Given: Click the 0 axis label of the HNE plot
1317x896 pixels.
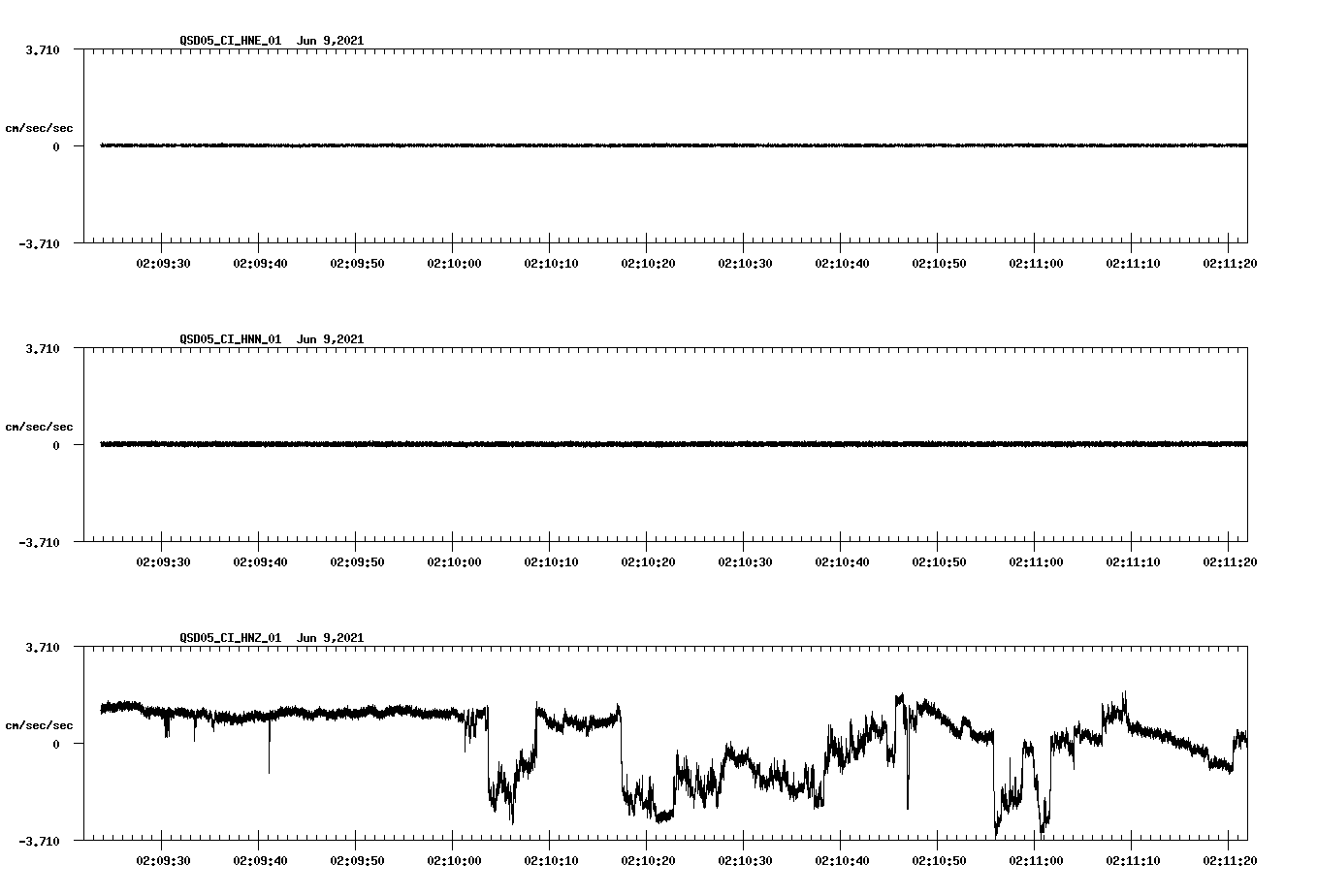Looking at the screenshot, I should [x=56, y=146].
